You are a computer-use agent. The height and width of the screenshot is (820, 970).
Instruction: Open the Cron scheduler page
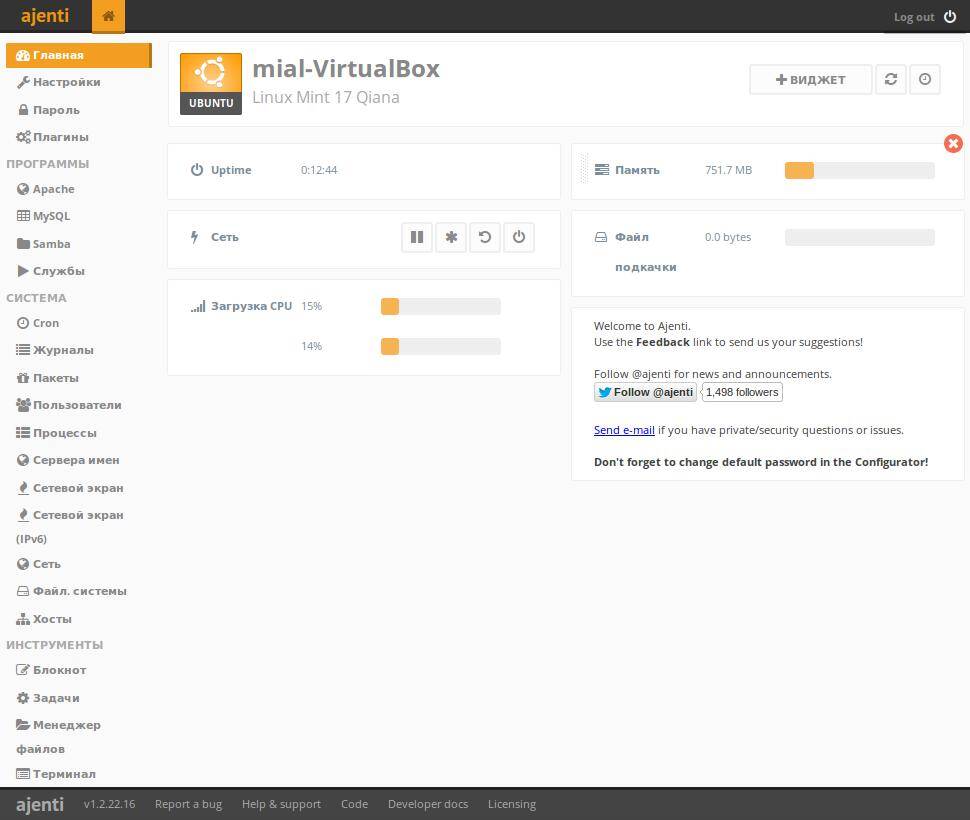(x=38, y=323)
